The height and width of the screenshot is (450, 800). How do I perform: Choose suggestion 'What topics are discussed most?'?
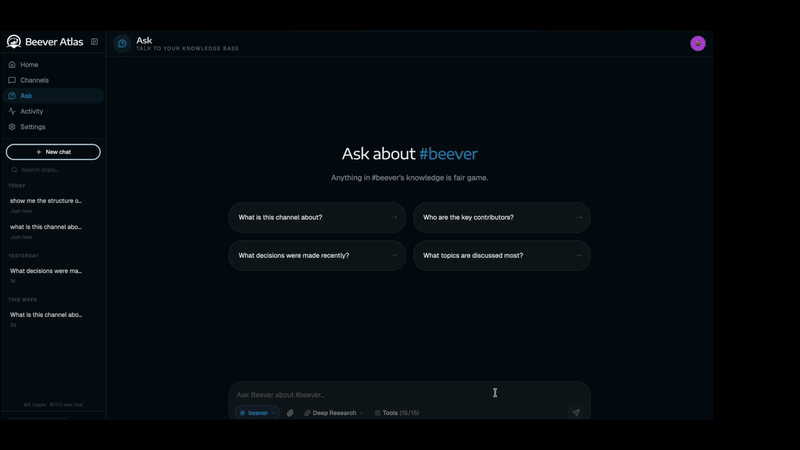tap(502, 256)
